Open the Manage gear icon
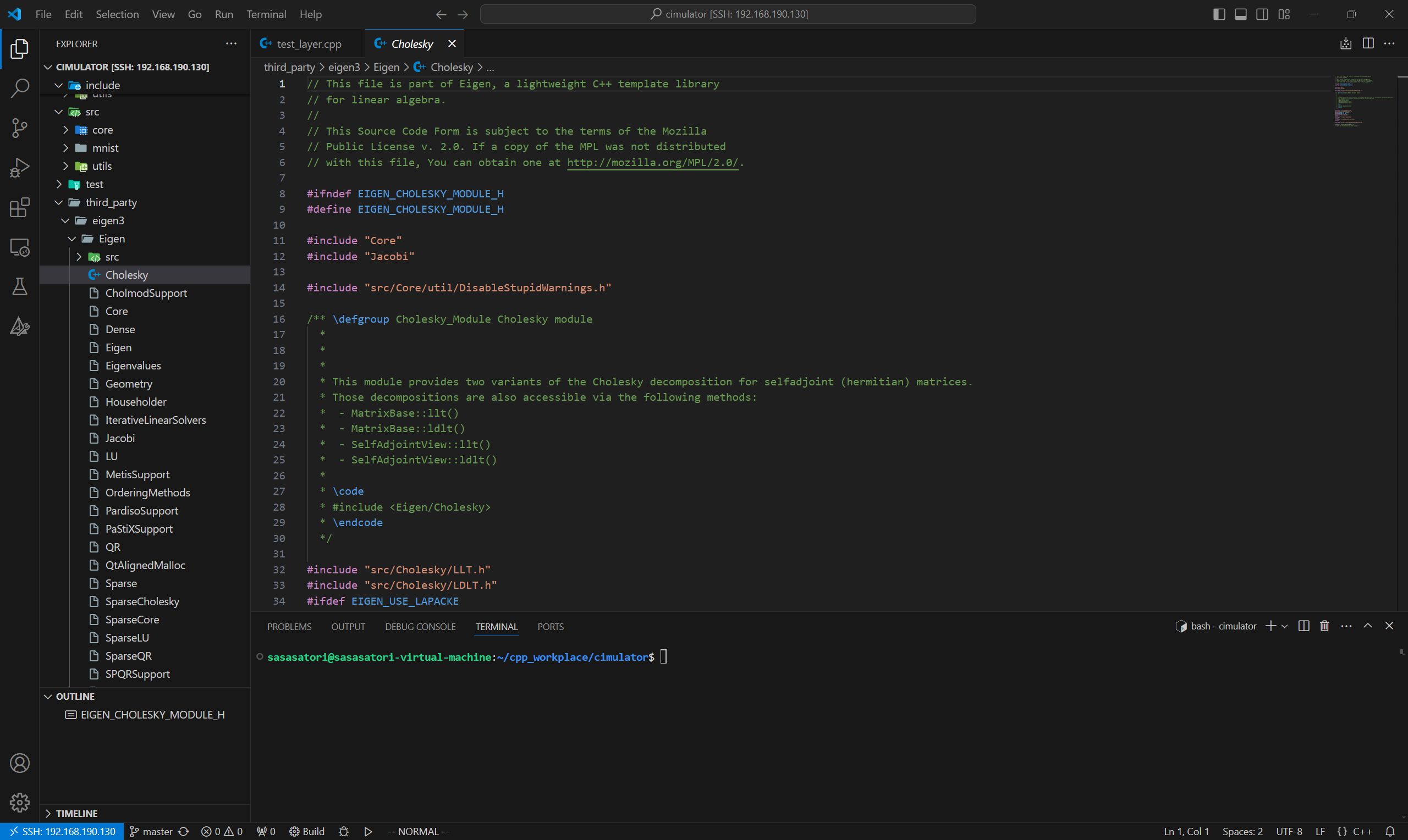The image size is (1408, 840). point(20,803)
